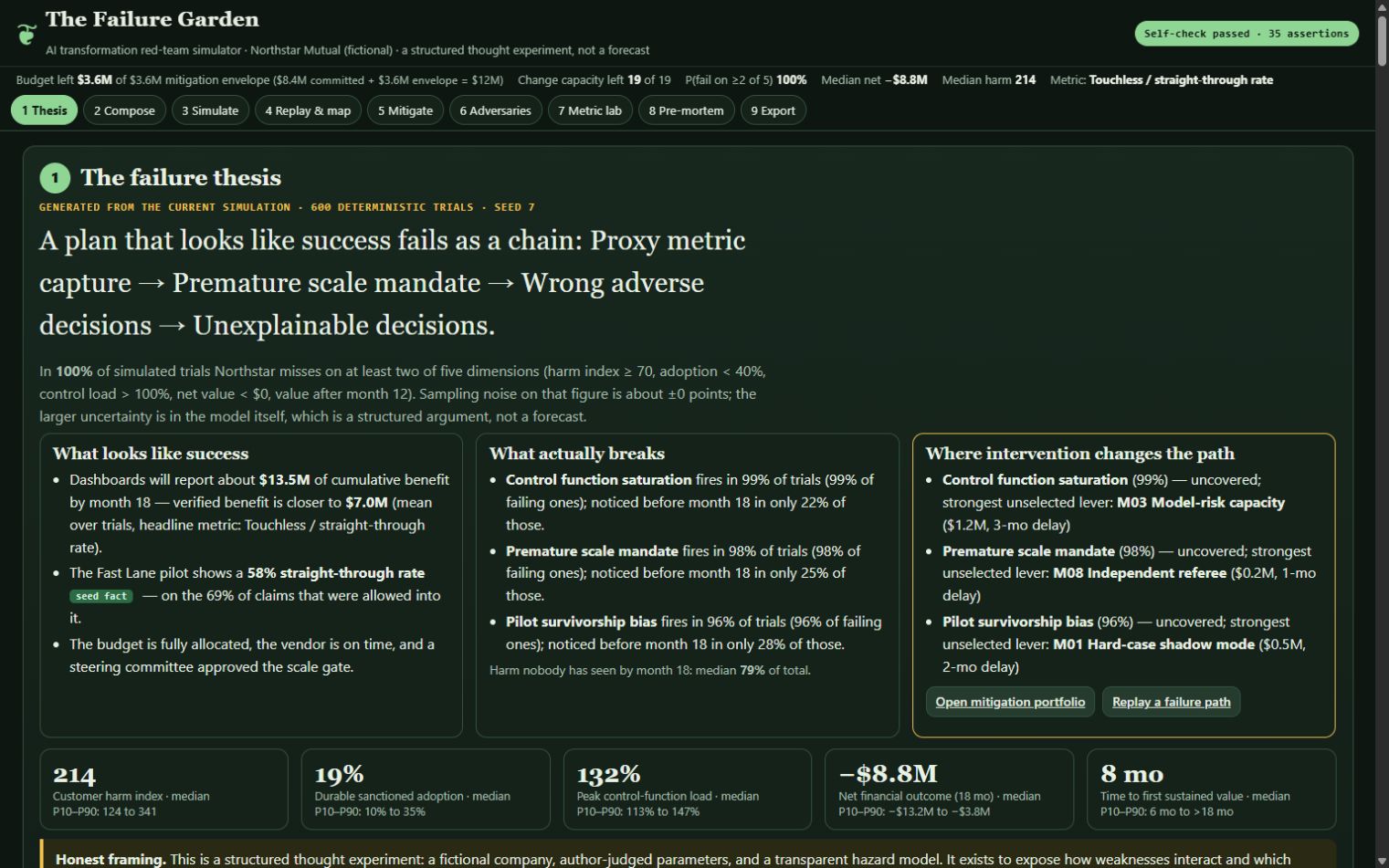Click scrollbar up arrow at top
Image resolution: width=1389 pixels, height=868 pixels.
point(1382,7)
